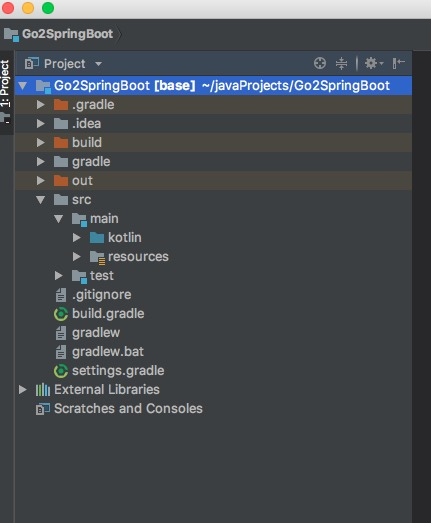The width and height of the screenshot is (431, 523).
Task: Collapse the src folder arrow
Action: coord(40,200)
